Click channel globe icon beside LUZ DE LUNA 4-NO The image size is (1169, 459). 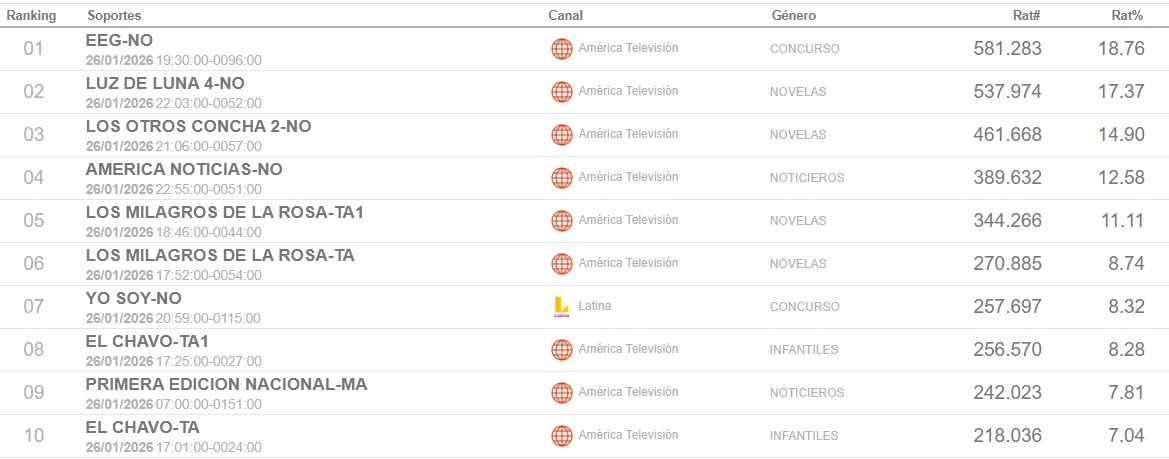coord(562,92)
